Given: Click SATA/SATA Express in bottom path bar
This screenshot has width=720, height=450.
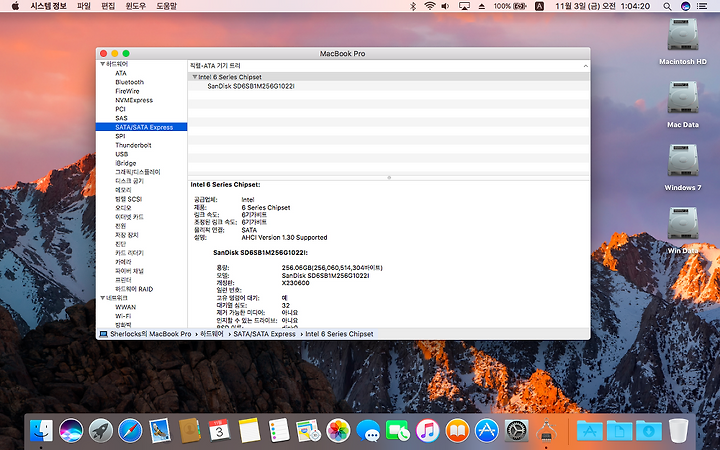Looking at the screenshot, I should point(264,334).
